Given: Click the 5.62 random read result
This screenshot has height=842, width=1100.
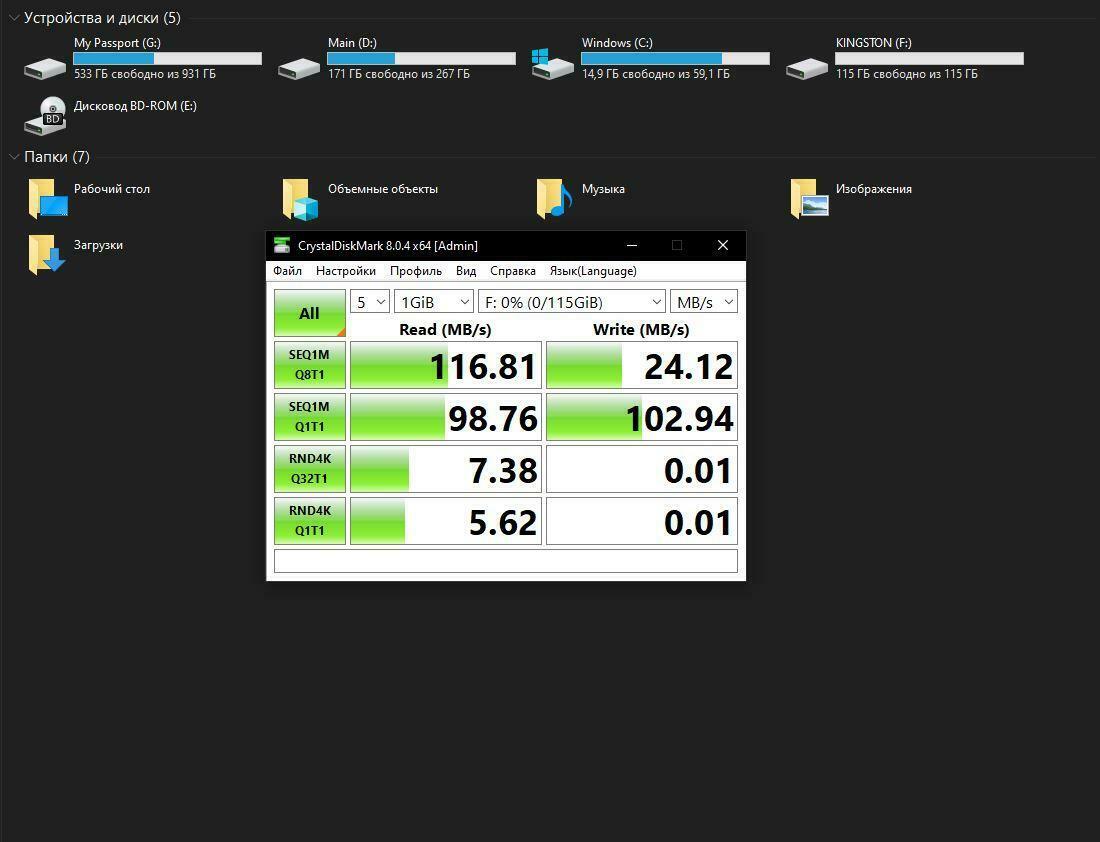Looking at the screenshot, I should [x=446, y=521].
